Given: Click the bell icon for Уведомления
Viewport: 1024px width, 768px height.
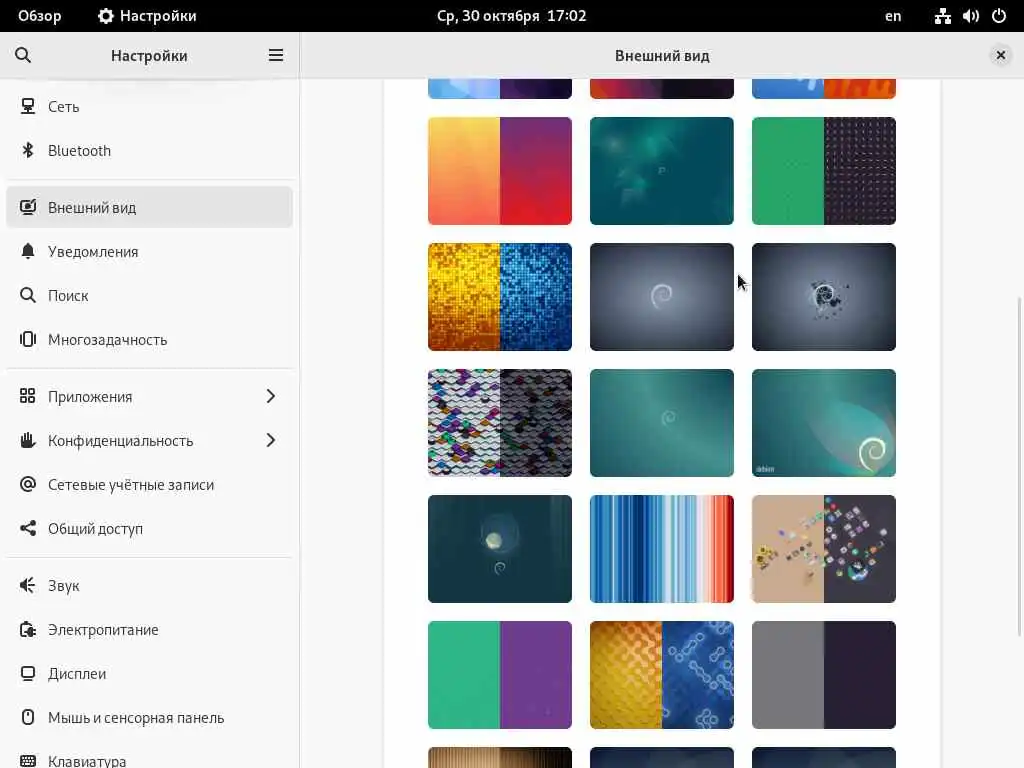Looking at the screenshot, I should coord(27,251).
